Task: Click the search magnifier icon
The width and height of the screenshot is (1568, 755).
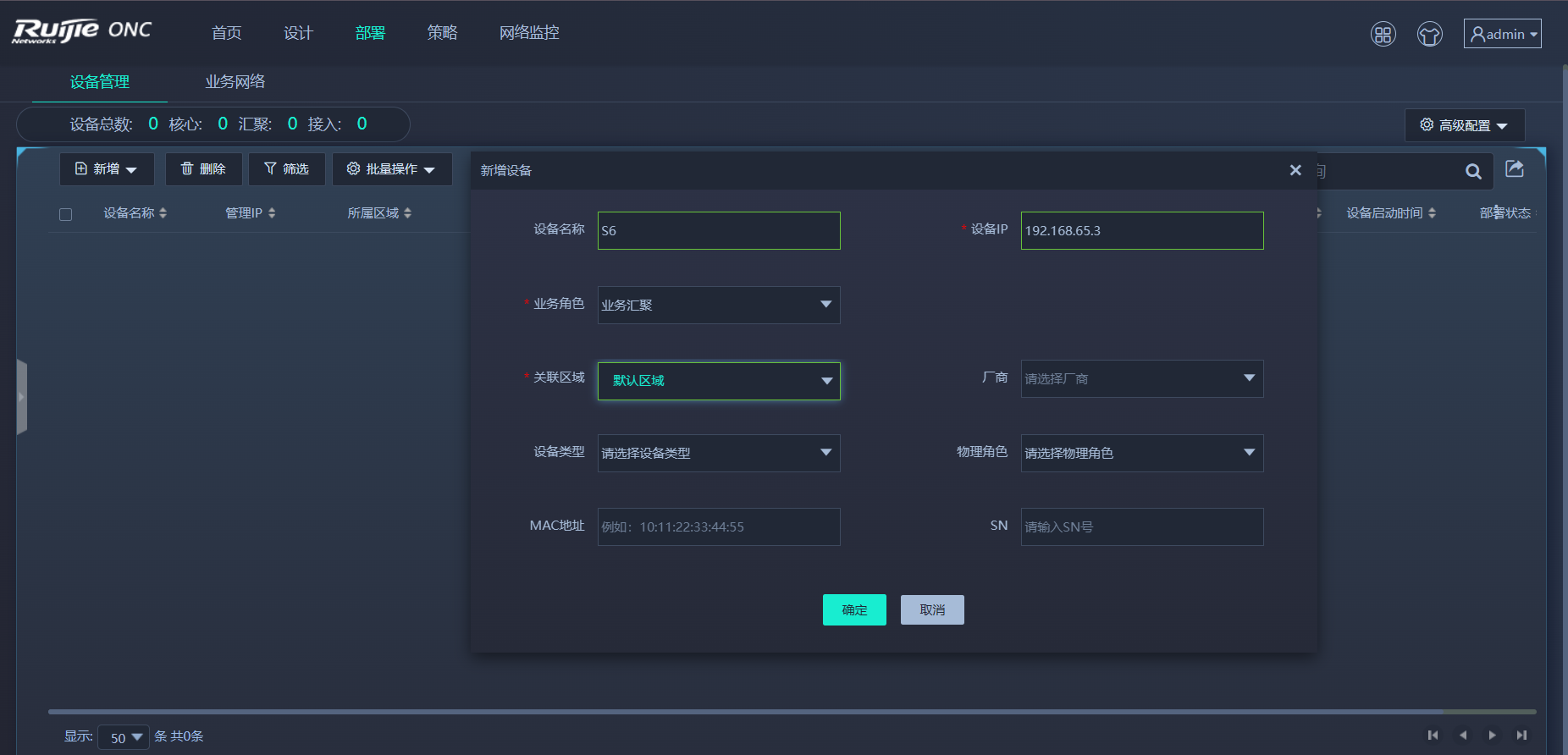Action: [1473, 172]
